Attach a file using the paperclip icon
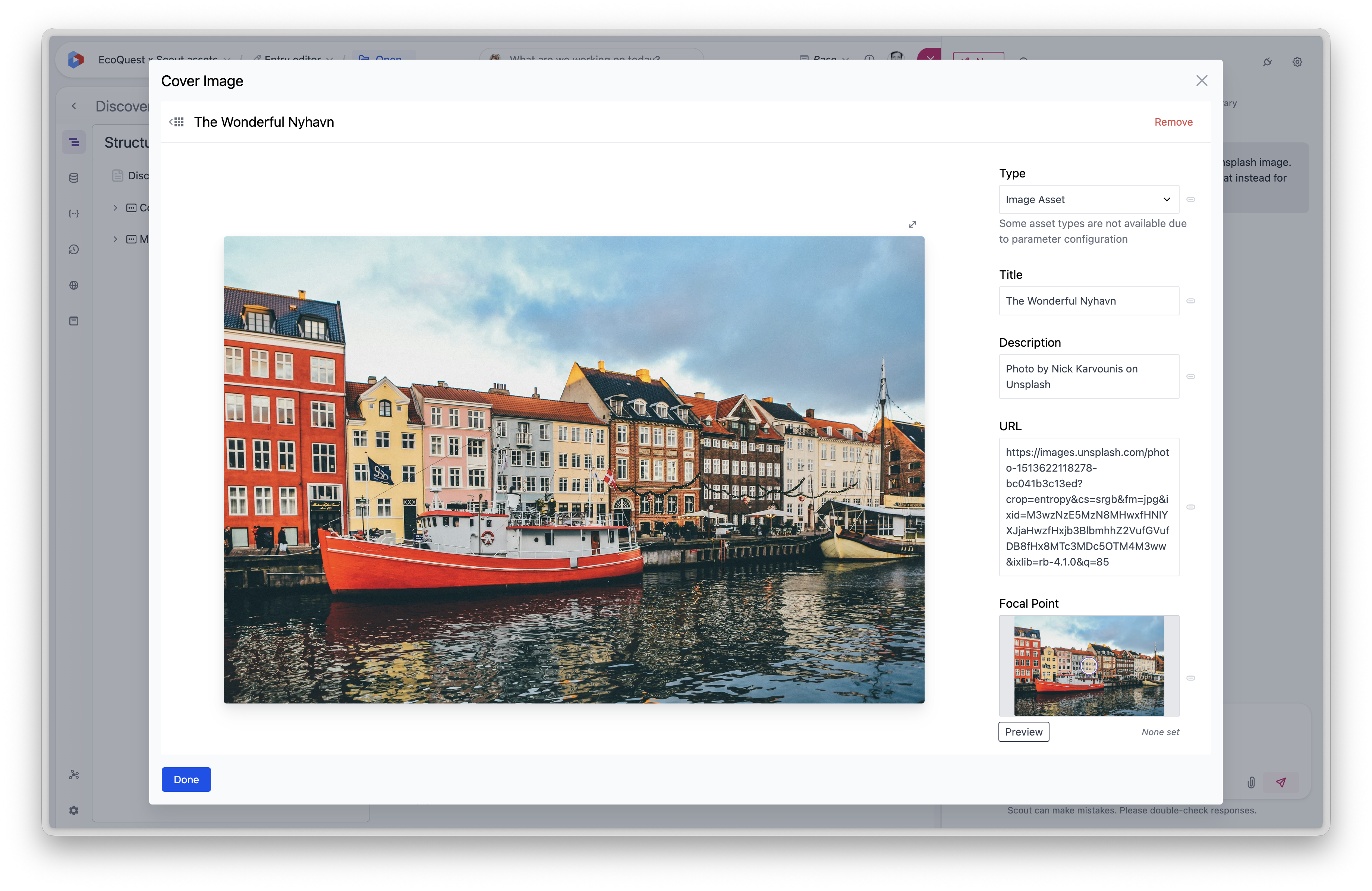 (1251, 783)
